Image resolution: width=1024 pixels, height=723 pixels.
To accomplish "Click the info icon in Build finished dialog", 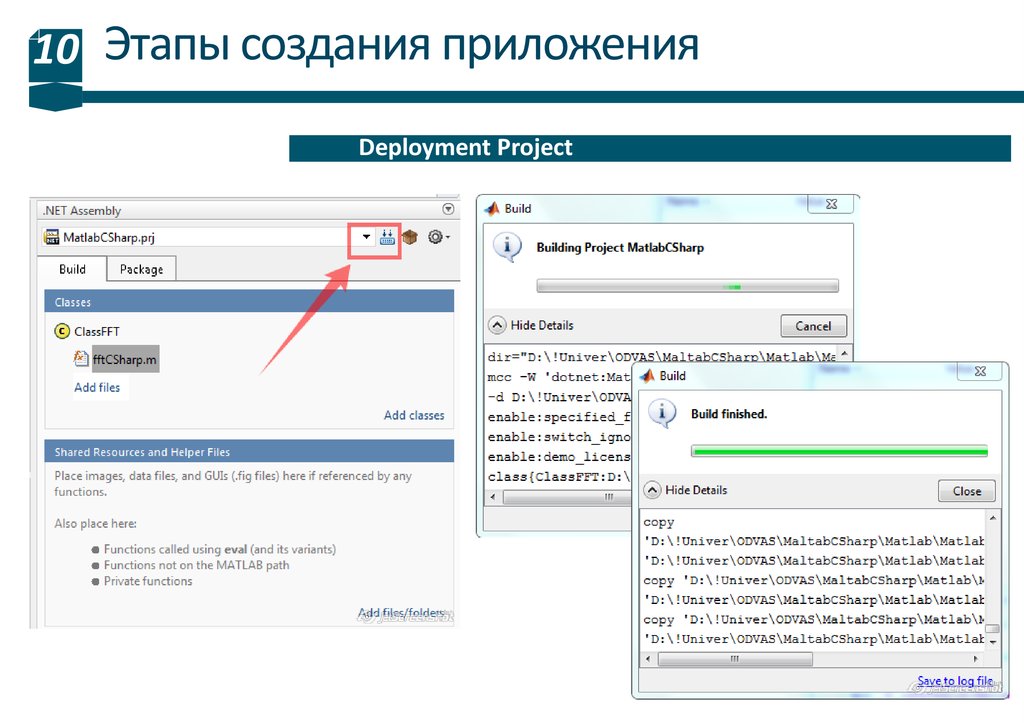I will pos(661,414).
